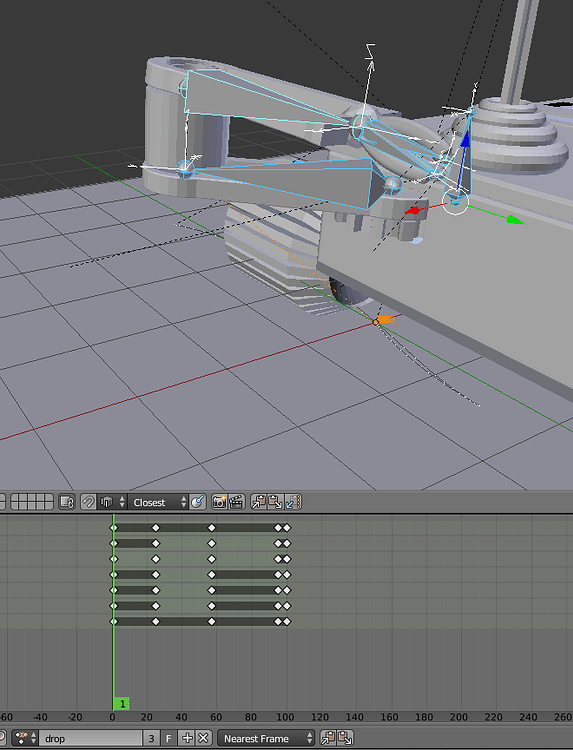
Task: Select top-row keyframe at frame 100
Action: pos(286,528)
